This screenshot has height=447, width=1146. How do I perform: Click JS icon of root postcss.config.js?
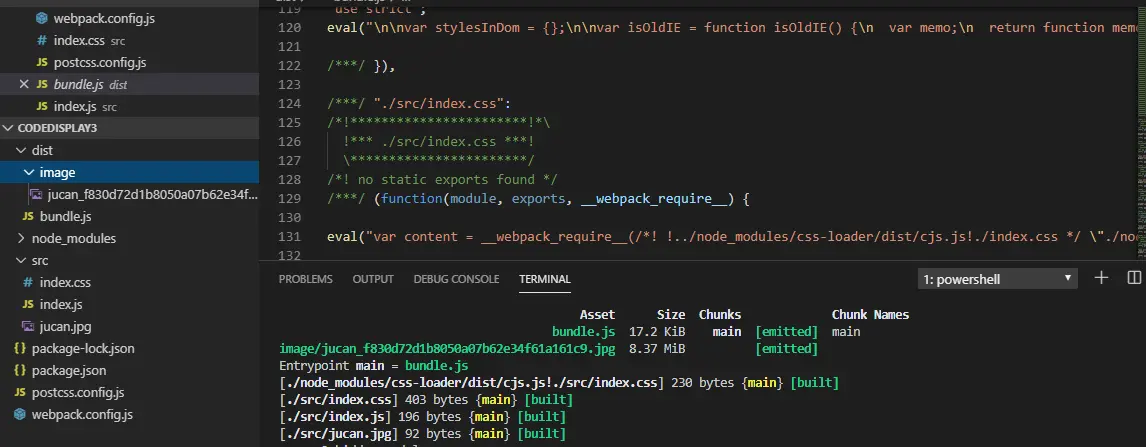(20, 393)
